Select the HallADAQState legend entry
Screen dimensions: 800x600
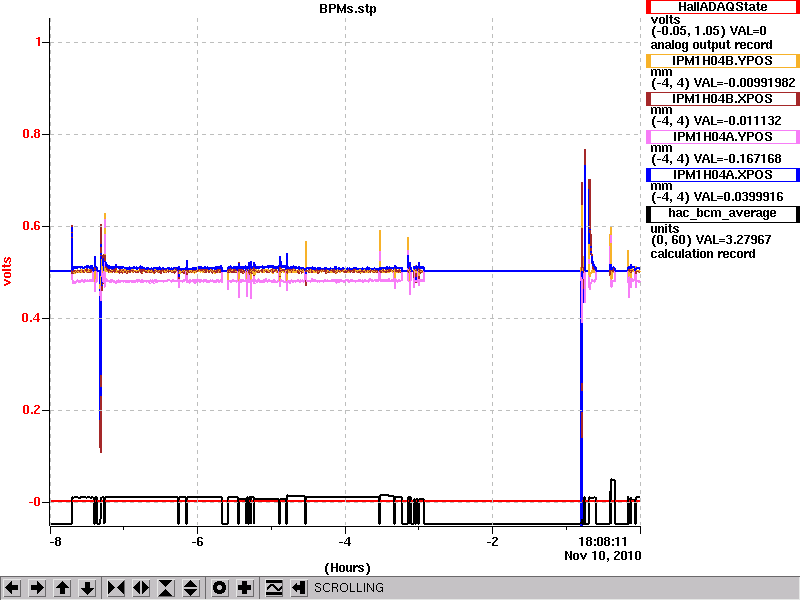(x=722, y=7)
